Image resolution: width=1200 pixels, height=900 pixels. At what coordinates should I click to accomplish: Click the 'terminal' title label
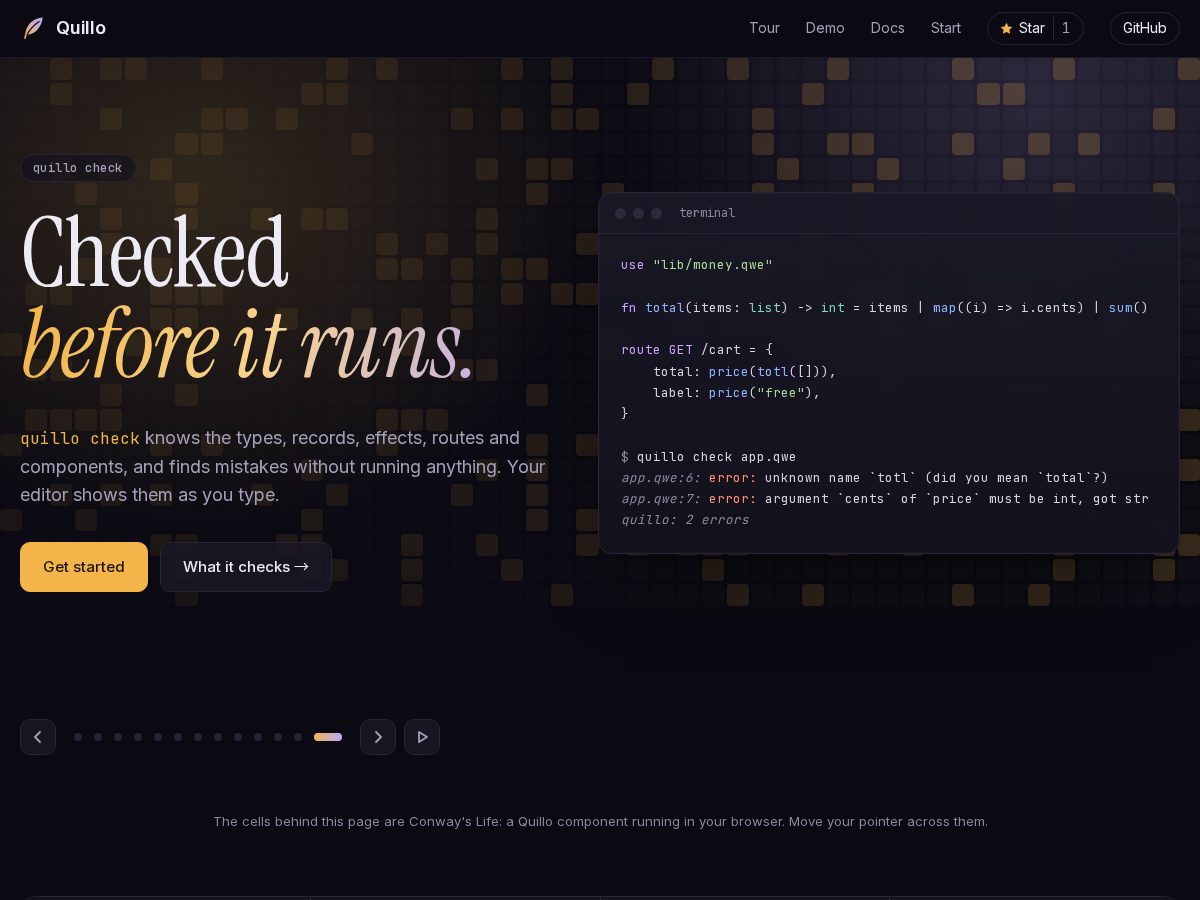707,213
